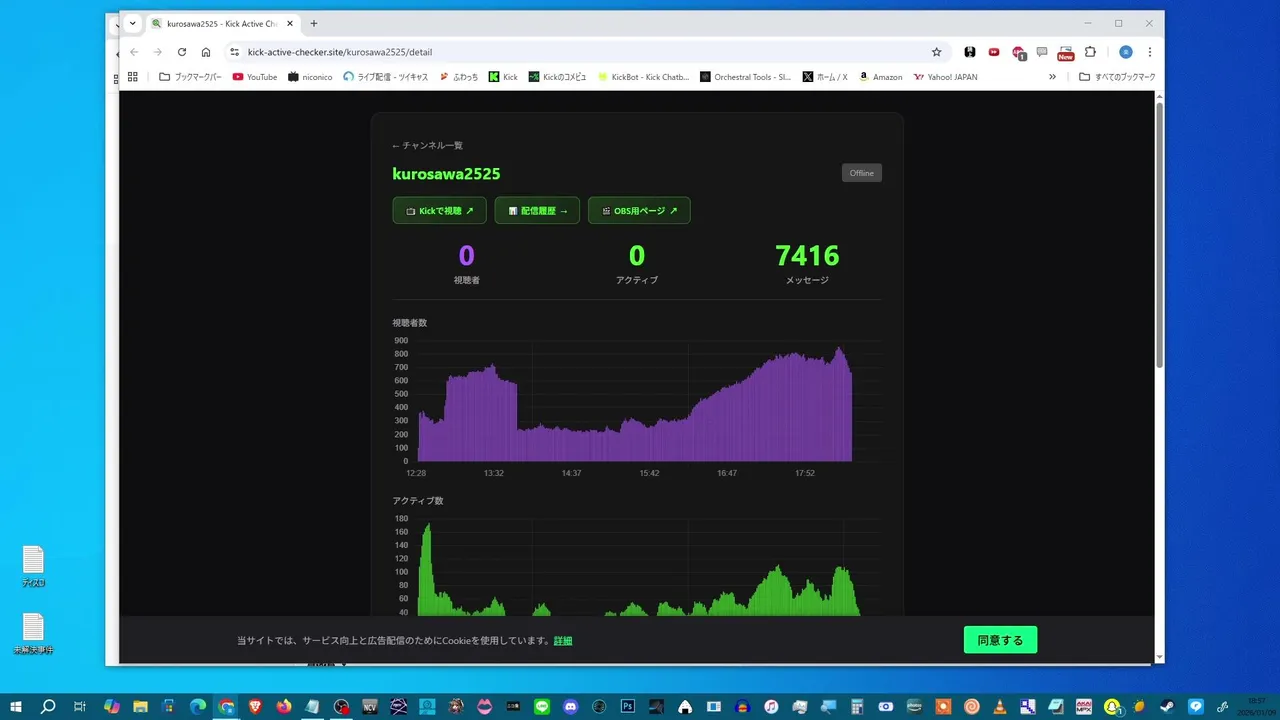Open the ブックマークバー folder
Screen dimensions: 1280x720
coord(190,77)
